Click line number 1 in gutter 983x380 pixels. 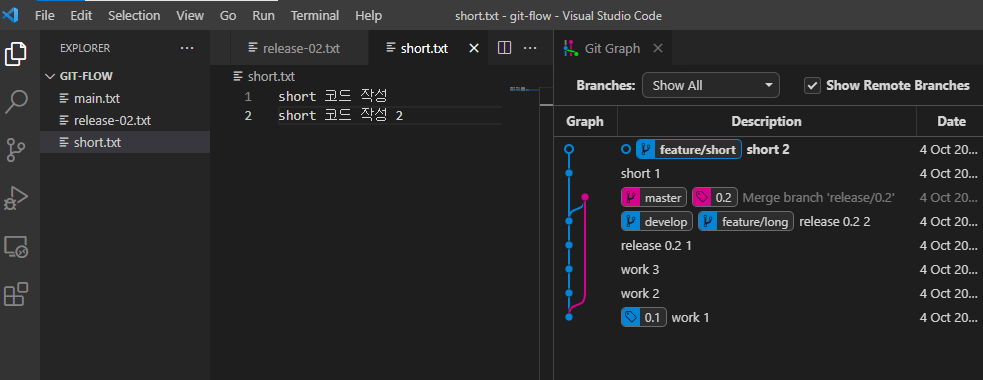pos(248,97)
